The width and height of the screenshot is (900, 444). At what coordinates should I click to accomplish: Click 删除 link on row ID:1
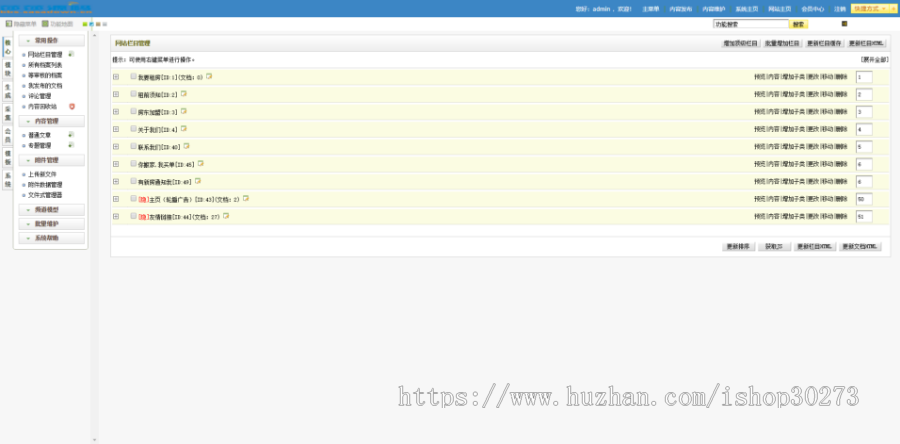point(841,76)
